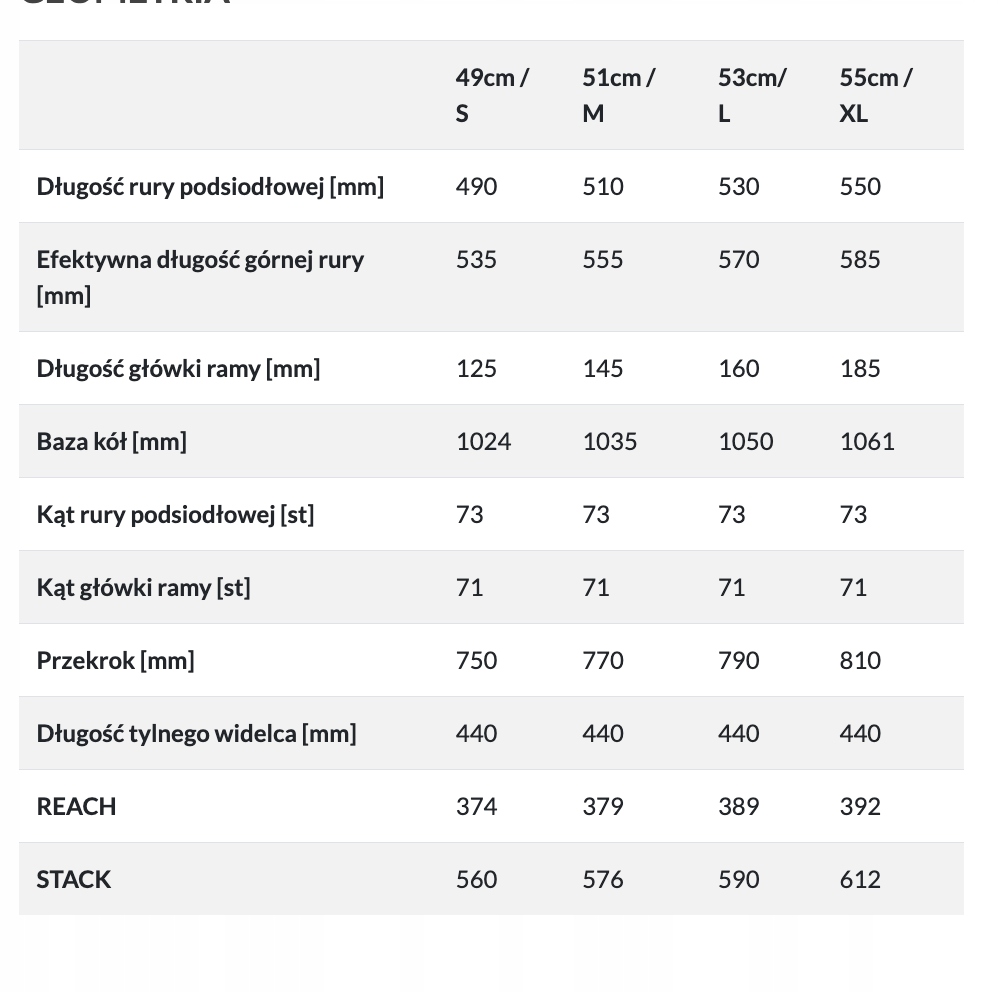Click the 49cm / S column header
The image size is (998, 992).
tap(492, 95)
